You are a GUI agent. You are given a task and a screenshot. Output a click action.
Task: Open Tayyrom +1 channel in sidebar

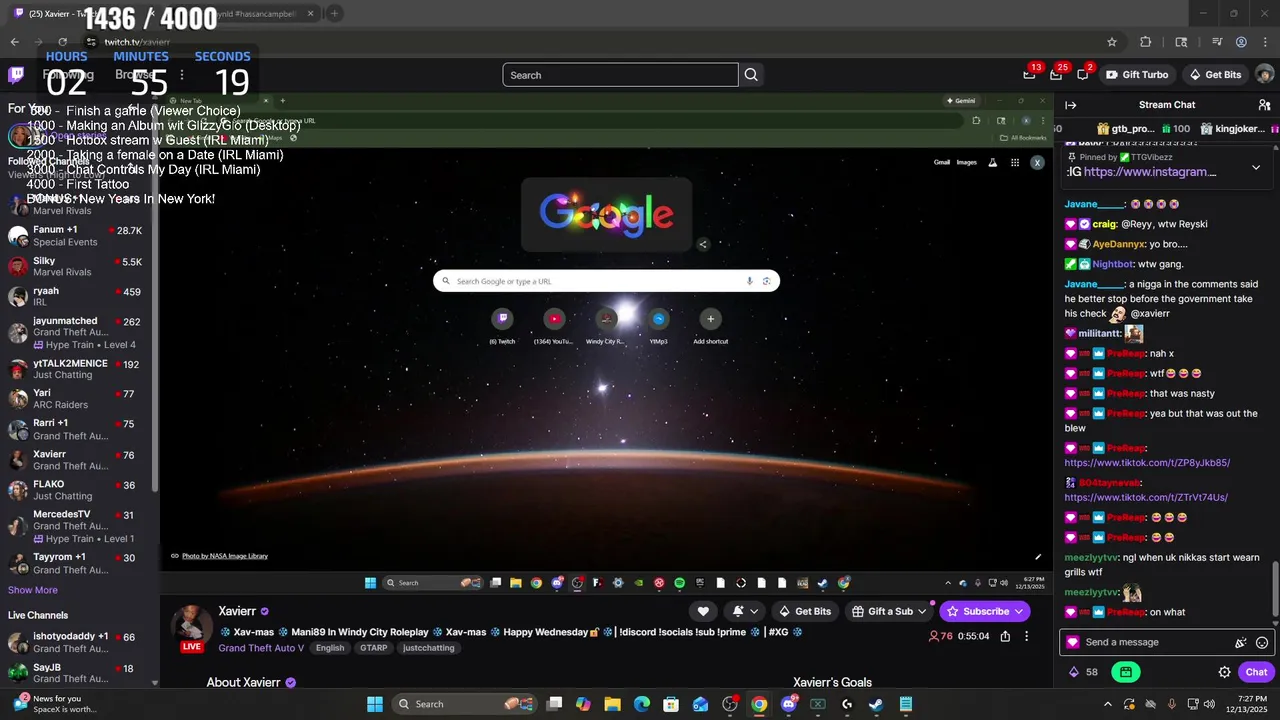point(78,563)
